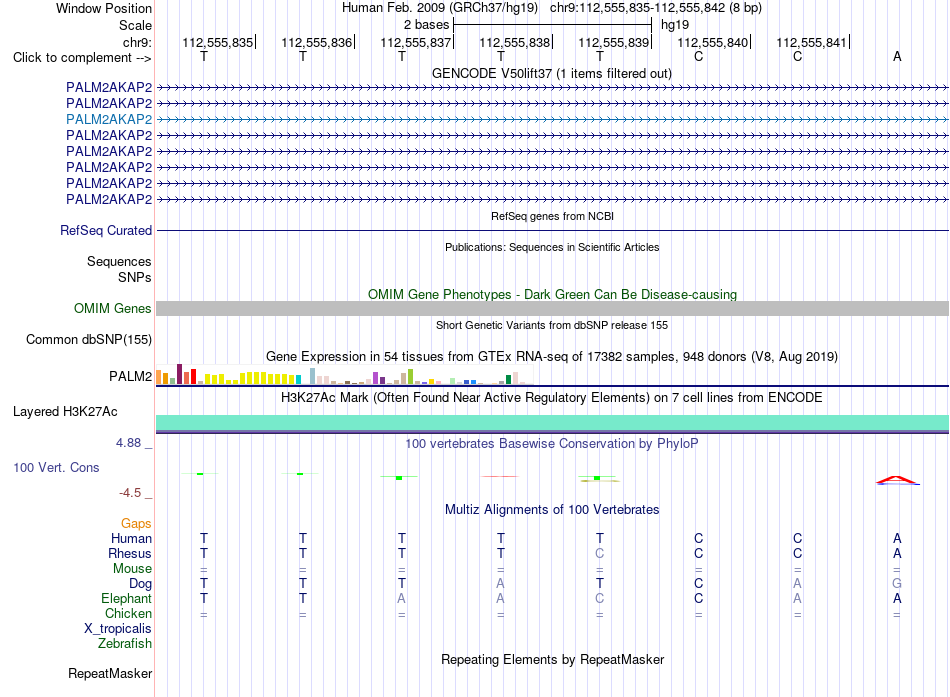Click the '2 bases' scale bar
The width and height of the screenshot is (950, 697).
coord(553,25)
